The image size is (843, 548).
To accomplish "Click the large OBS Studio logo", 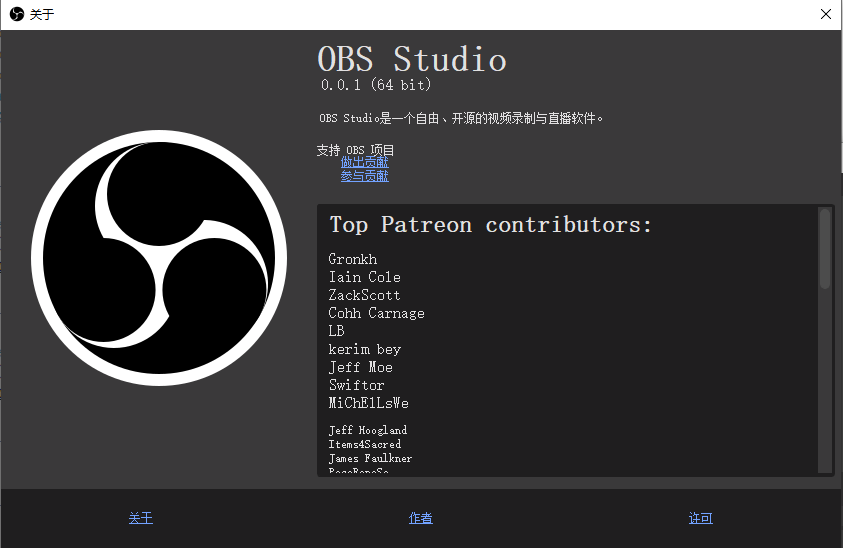I will pyautogui.click(x=159, y=258).
